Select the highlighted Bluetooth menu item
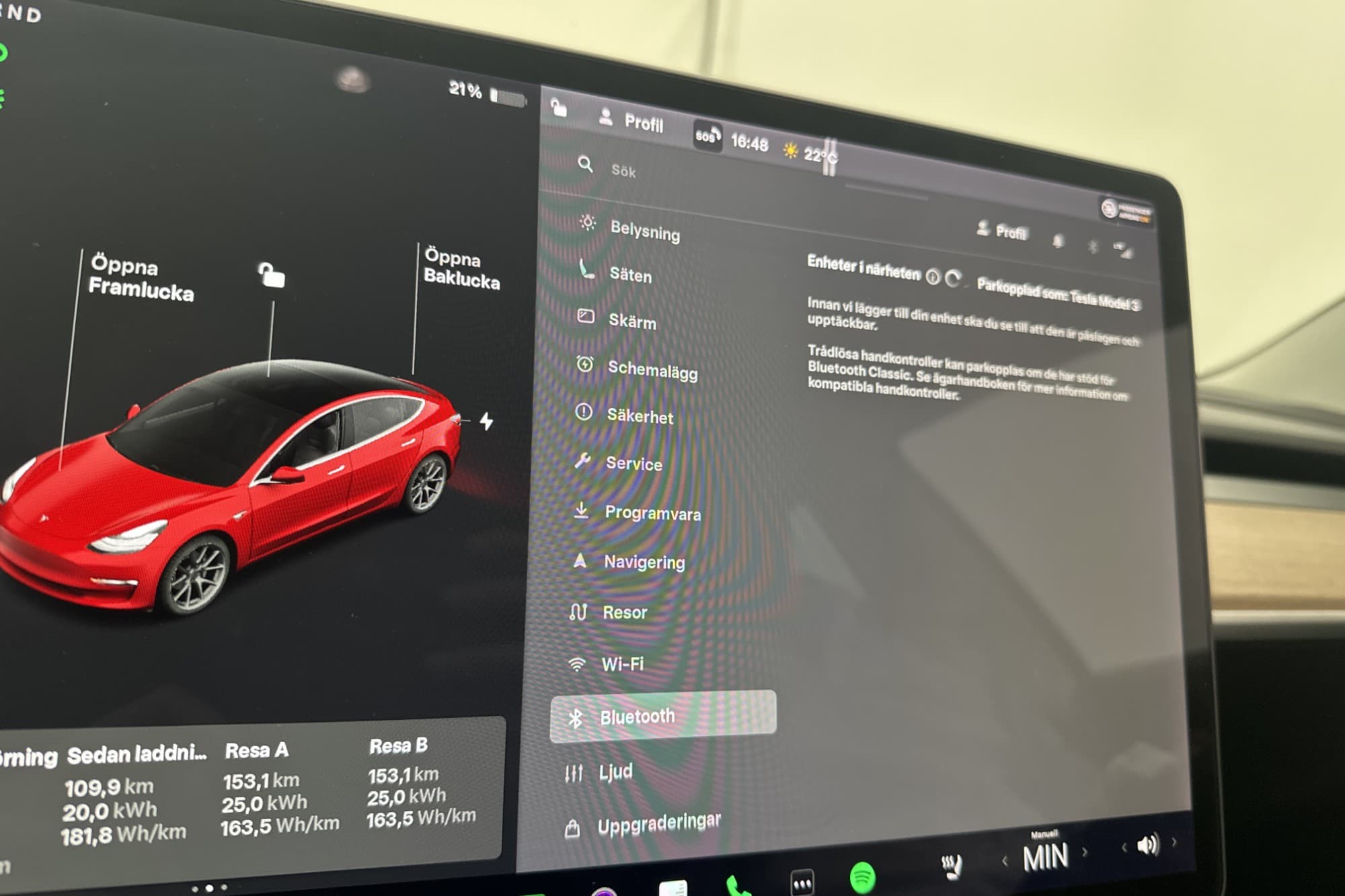Image resolution: width=1345 pixels, height=896 pixels. click(x=663, y=717)
